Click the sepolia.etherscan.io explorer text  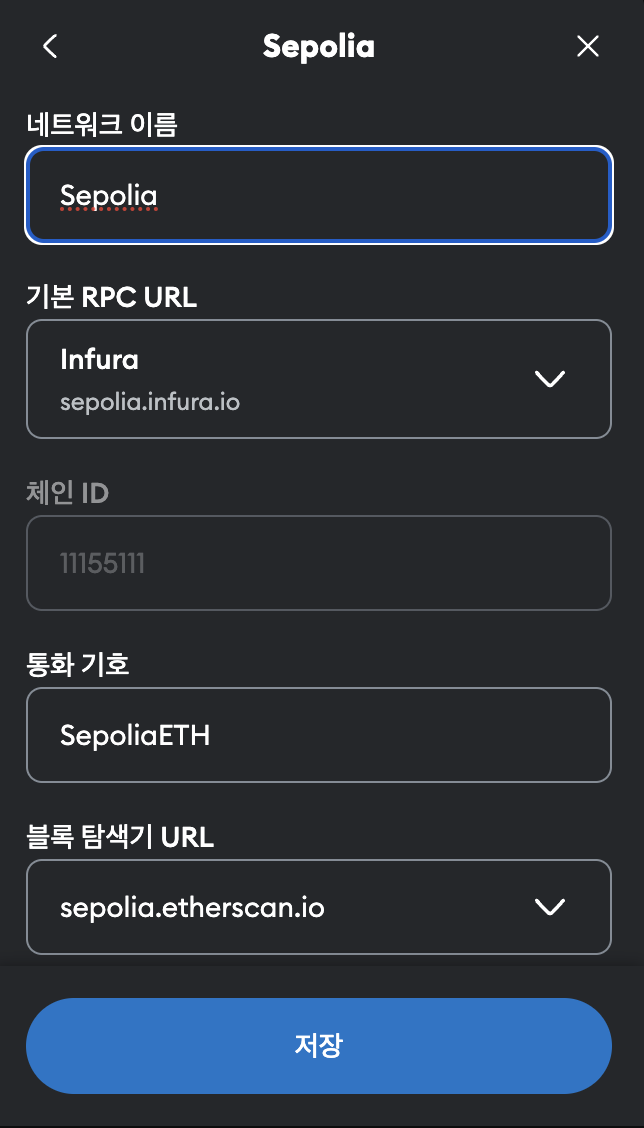coord(192,907)
